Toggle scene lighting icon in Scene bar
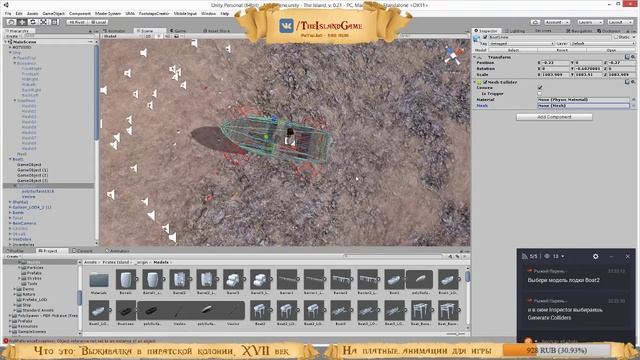The image size is (640, 360). pyautogui.click(x=159, y=36)
